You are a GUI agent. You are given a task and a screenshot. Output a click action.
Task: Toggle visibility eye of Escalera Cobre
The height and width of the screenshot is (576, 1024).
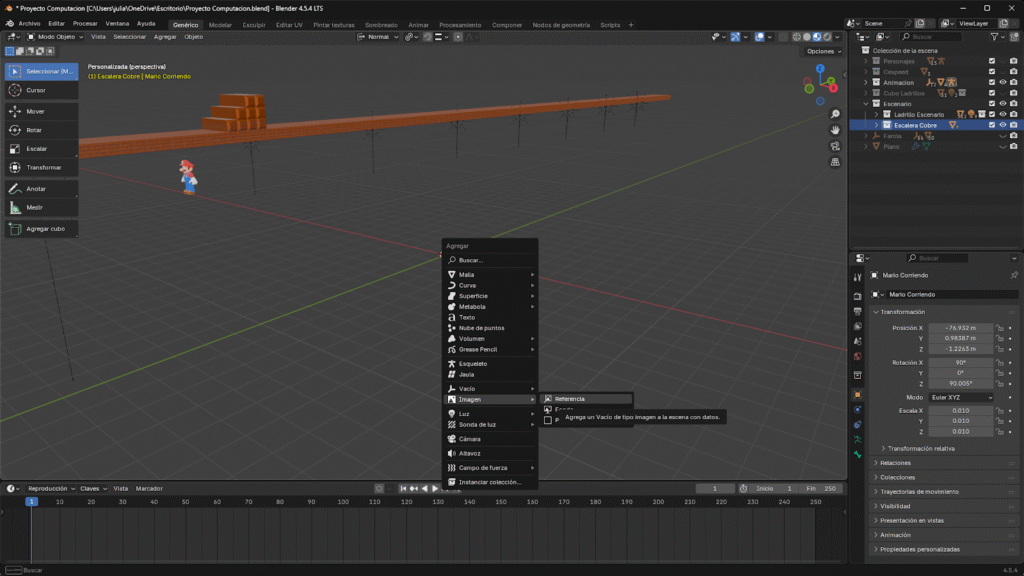[x=1002, y=125]
